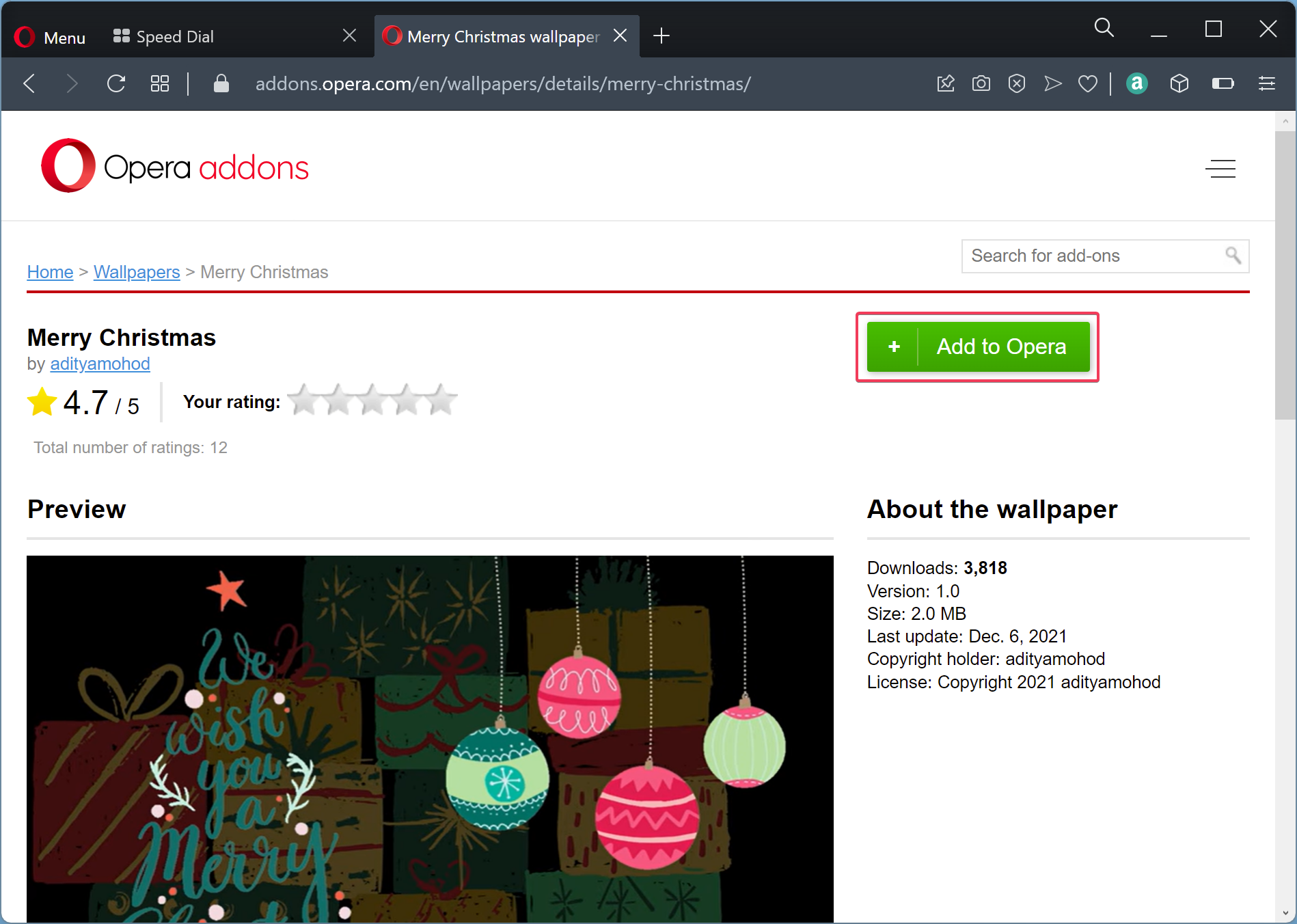Viewport: 1297px width, 924px height.
Task: Click the search tabs magnifier icon
Action: [x=1104, y=28]
